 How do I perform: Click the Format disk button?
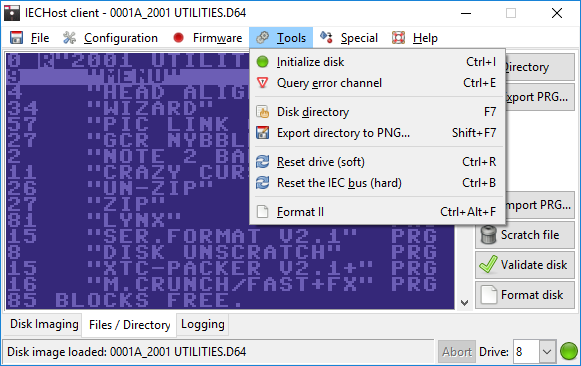pyautogui.click(x=525, y=295)
